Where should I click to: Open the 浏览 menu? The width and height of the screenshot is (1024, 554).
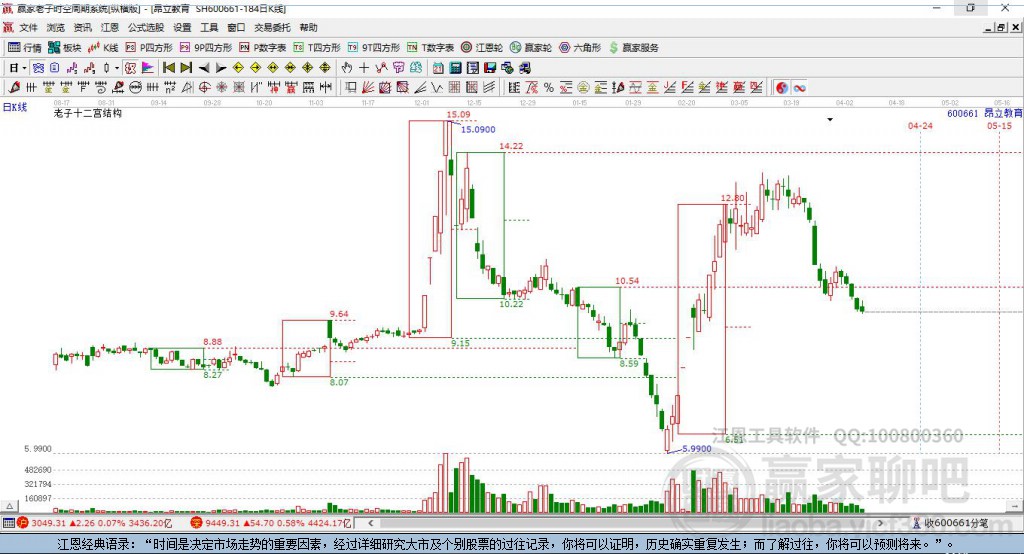(56, 27)
